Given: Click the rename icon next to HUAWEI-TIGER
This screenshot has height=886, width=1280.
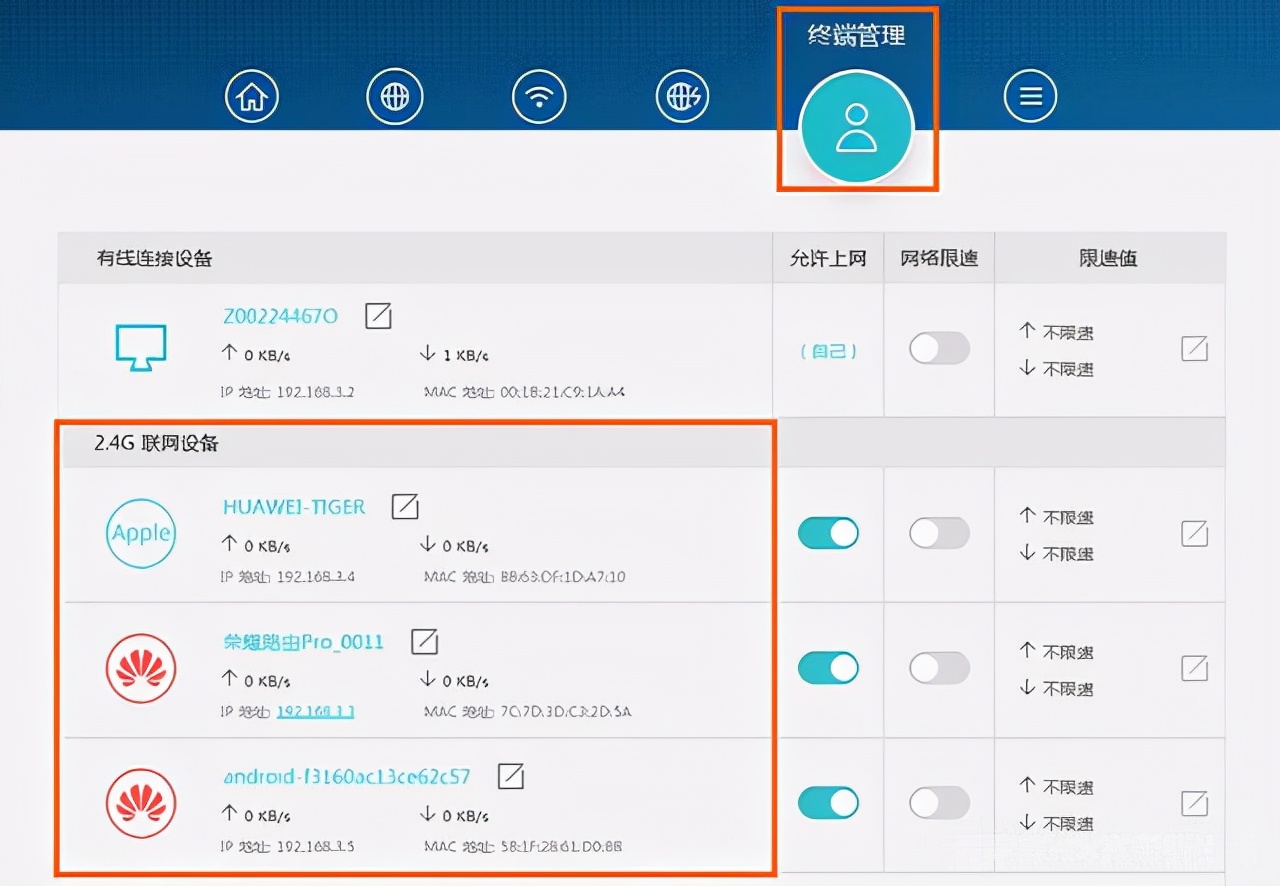Looking at the screenshot, I should pos(405,507).
